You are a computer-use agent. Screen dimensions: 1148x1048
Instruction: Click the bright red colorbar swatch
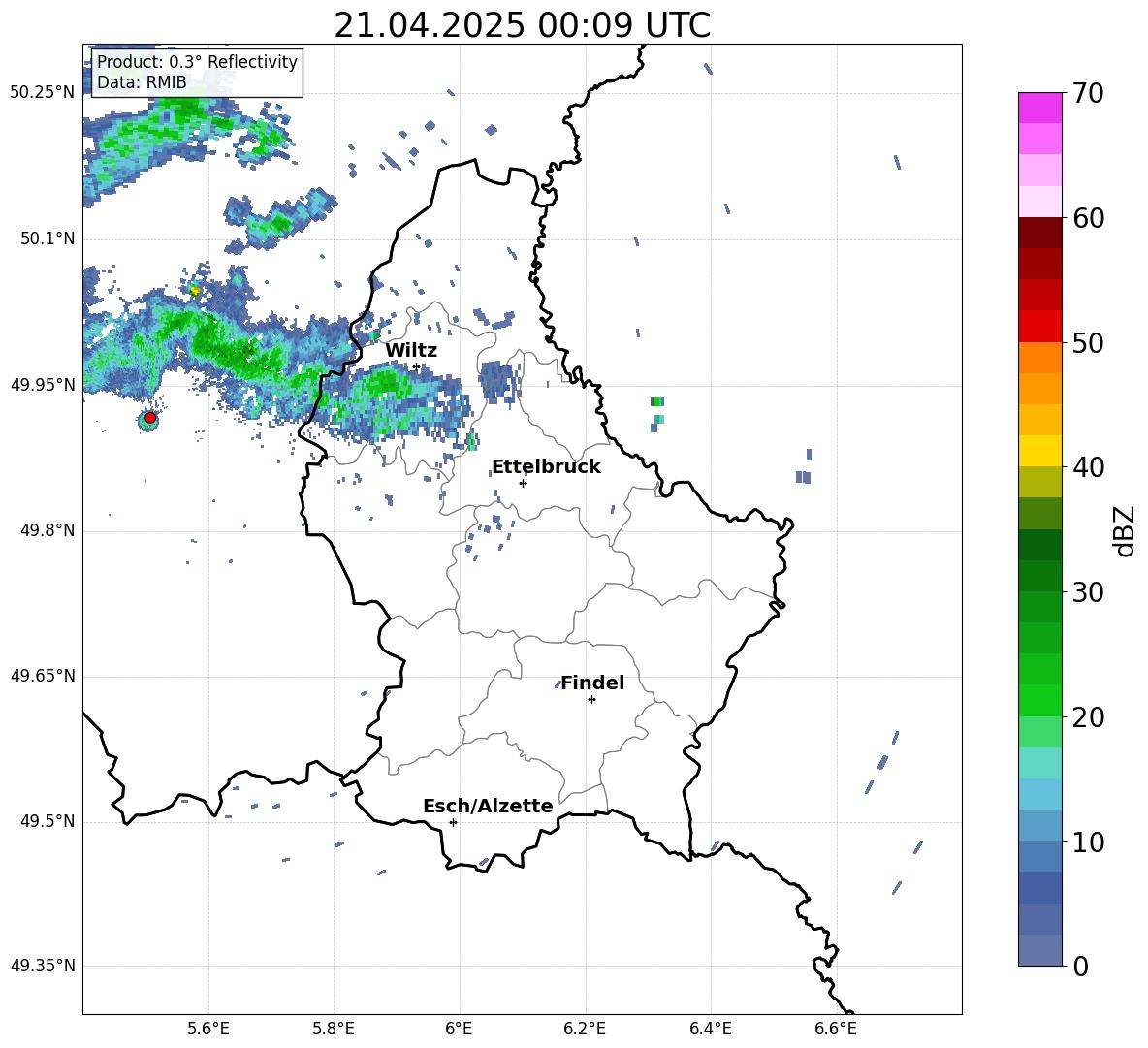coord(1039,327)
